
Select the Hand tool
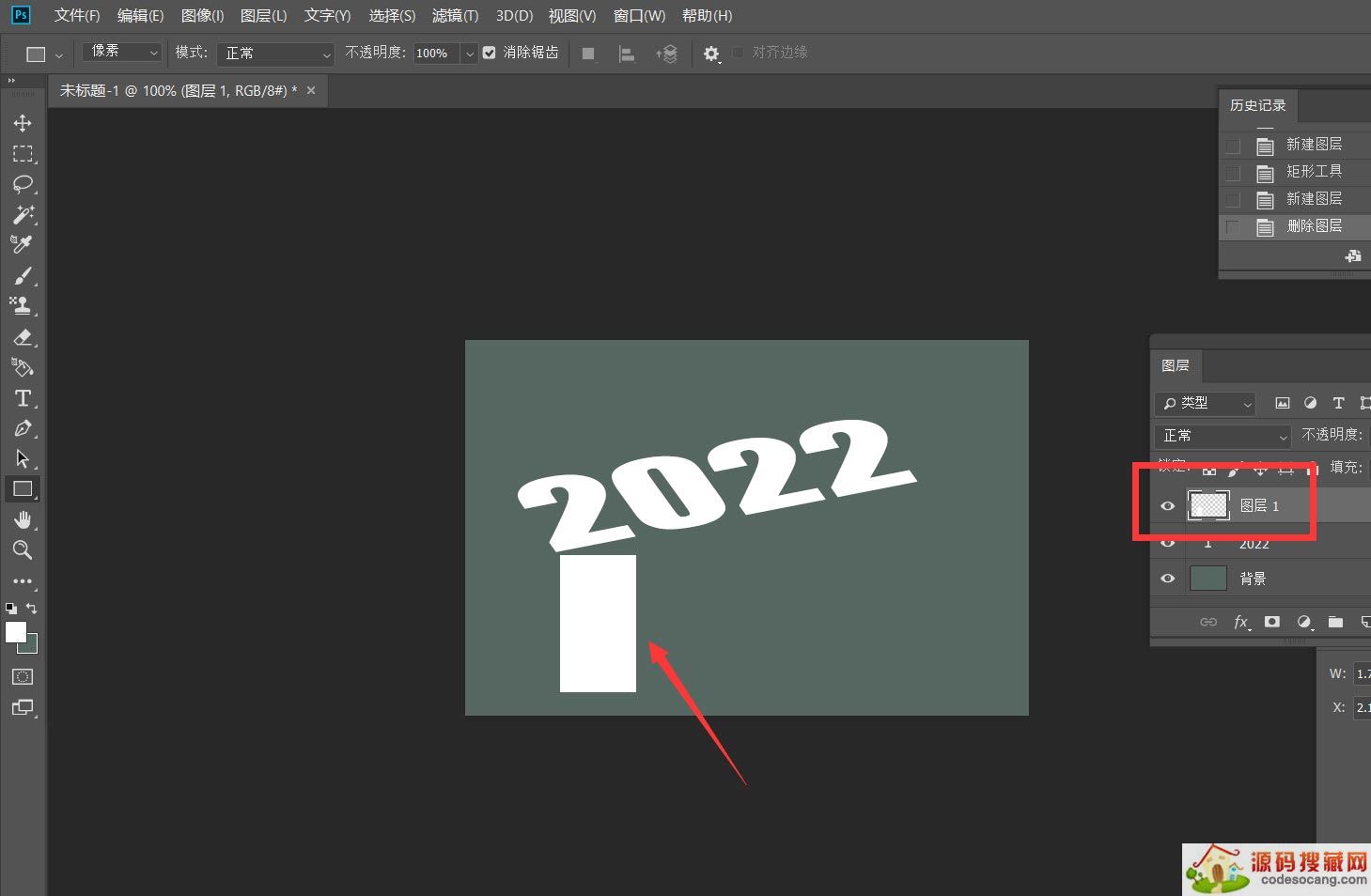(23, 519)
